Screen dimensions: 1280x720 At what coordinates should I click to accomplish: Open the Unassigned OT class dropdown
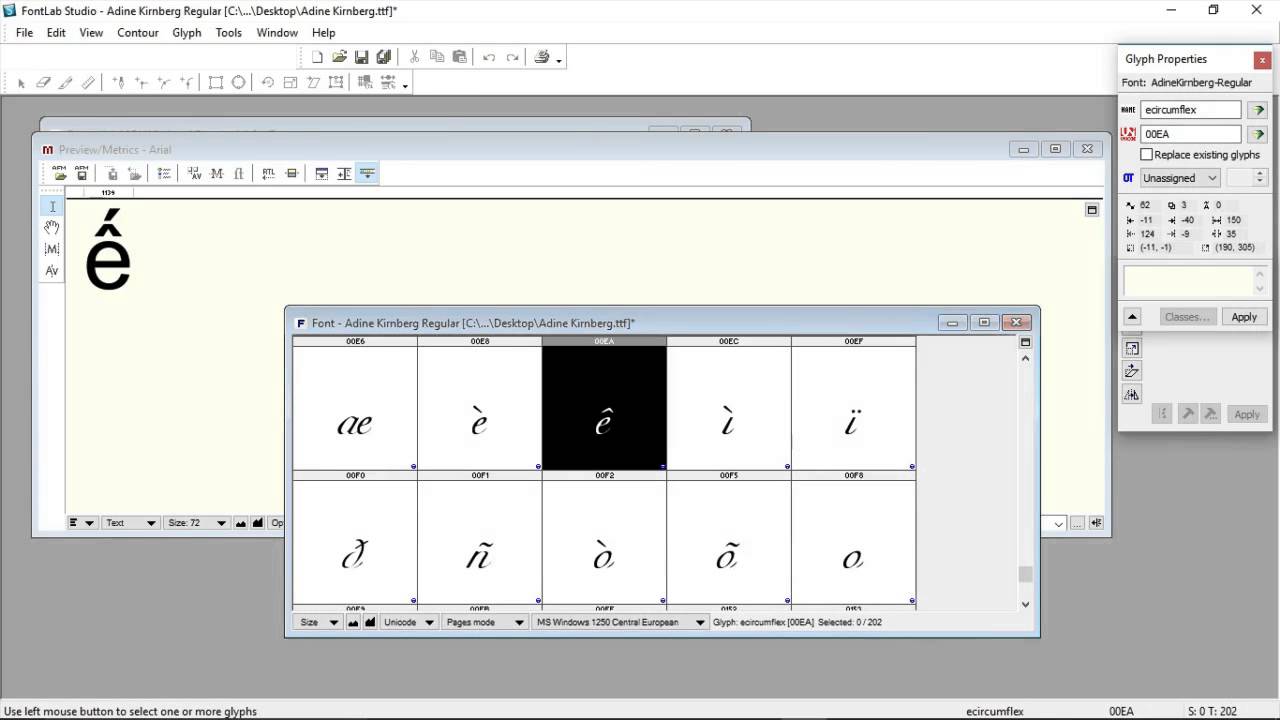[x=1180, y=178]
